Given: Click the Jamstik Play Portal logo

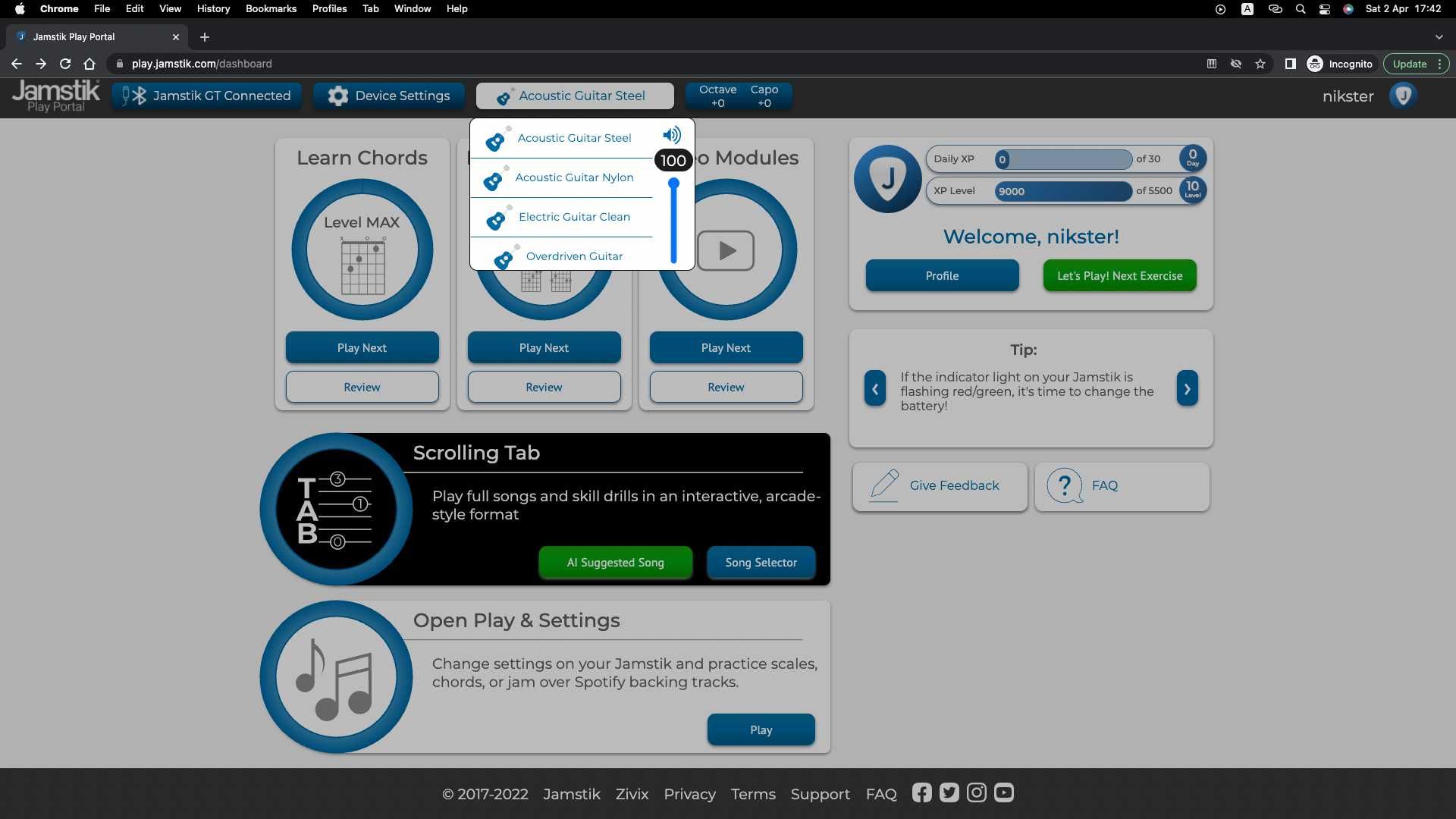Looking at the screenshot, I should coord(56,96).
